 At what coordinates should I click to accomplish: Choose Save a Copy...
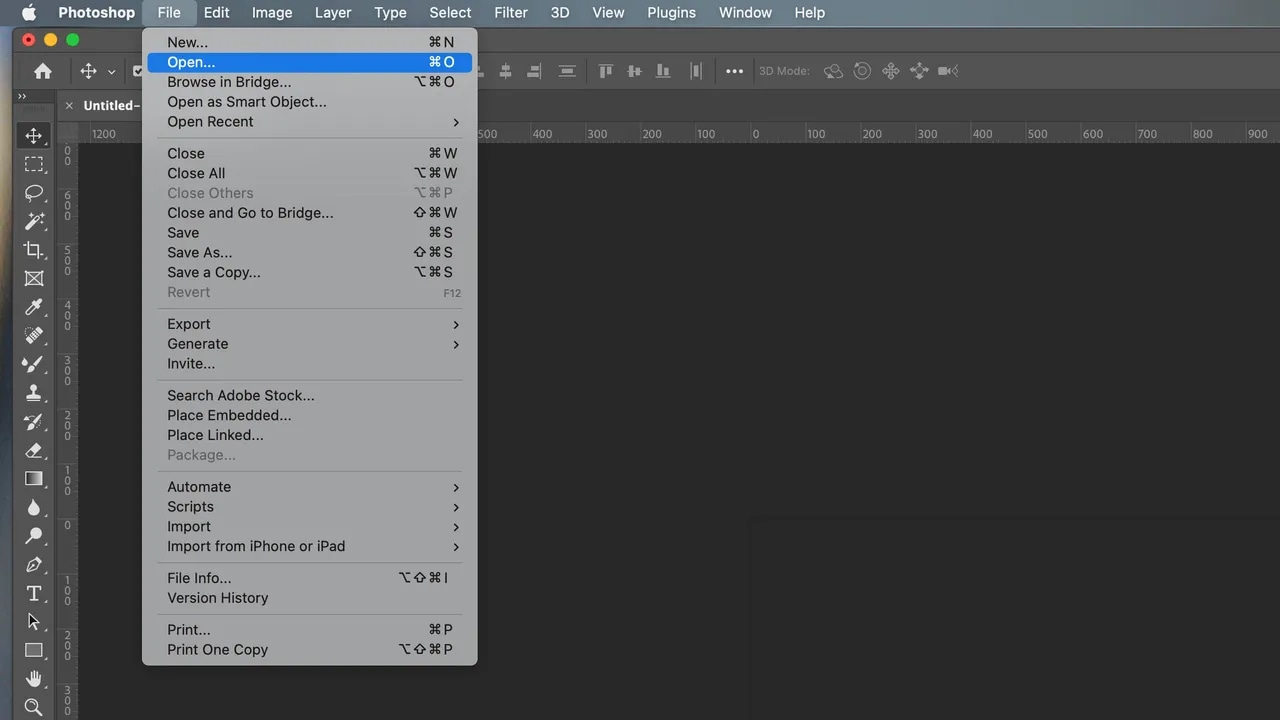(x=309, y=273)
